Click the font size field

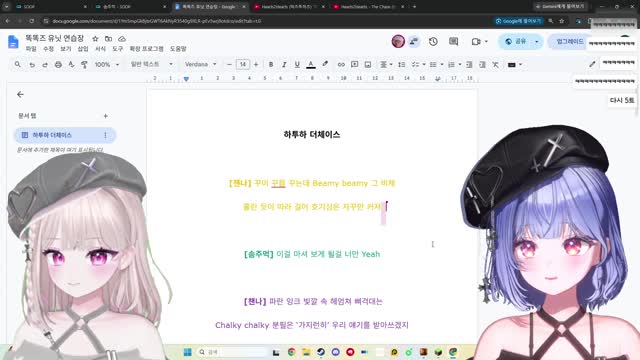click(x=242, y=64)
